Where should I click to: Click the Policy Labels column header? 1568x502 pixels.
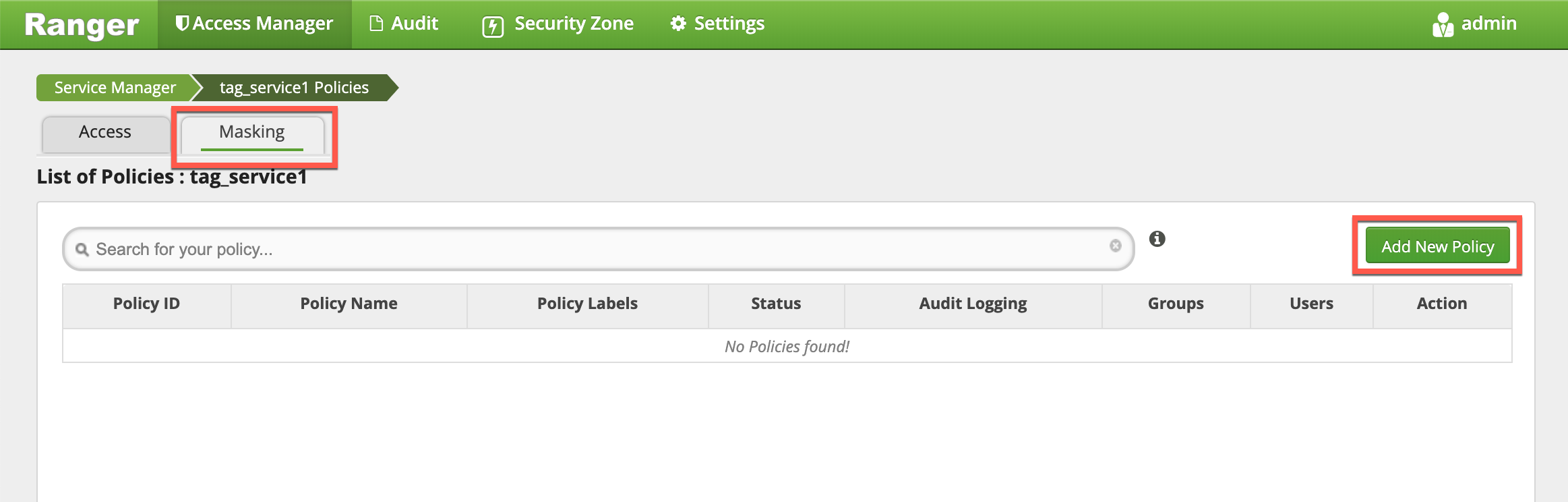587,304
